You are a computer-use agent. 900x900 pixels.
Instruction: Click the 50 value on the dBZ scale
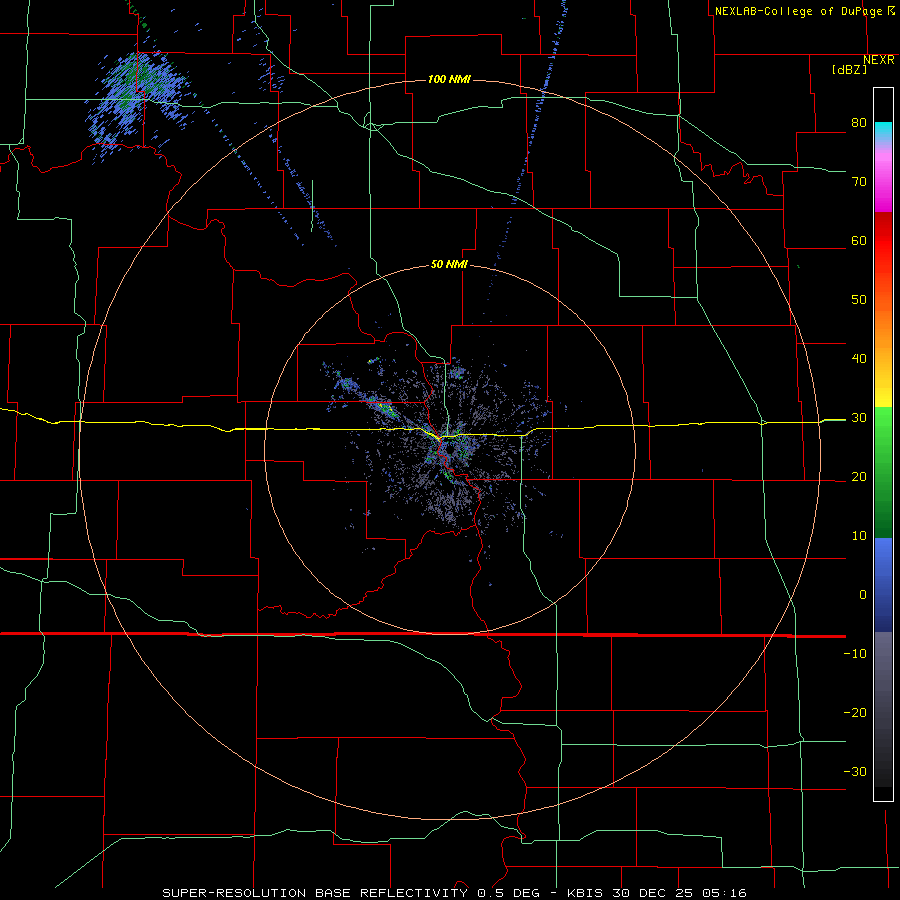[859, 300]
